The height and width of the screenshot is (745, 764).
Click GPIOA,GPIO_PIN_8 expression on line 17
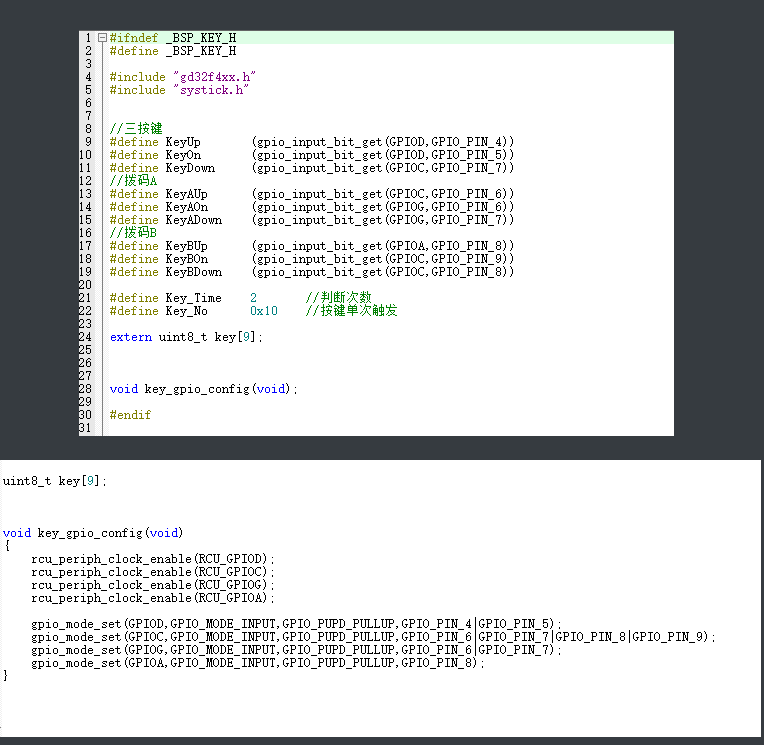pyautogui.click(x=445, y=246)
